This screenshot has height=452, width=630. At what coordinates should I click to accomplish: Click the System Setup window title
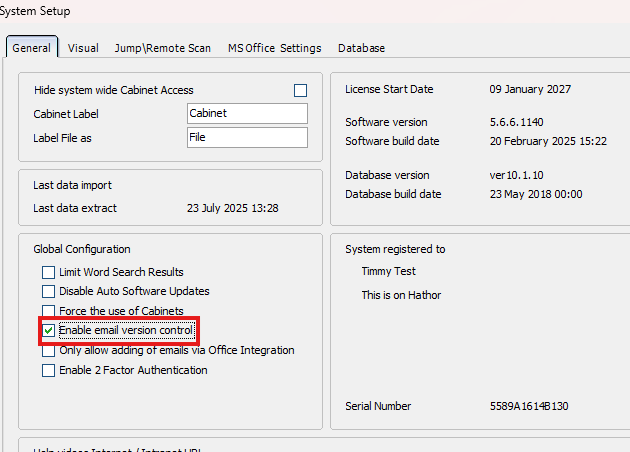(35, 11)
